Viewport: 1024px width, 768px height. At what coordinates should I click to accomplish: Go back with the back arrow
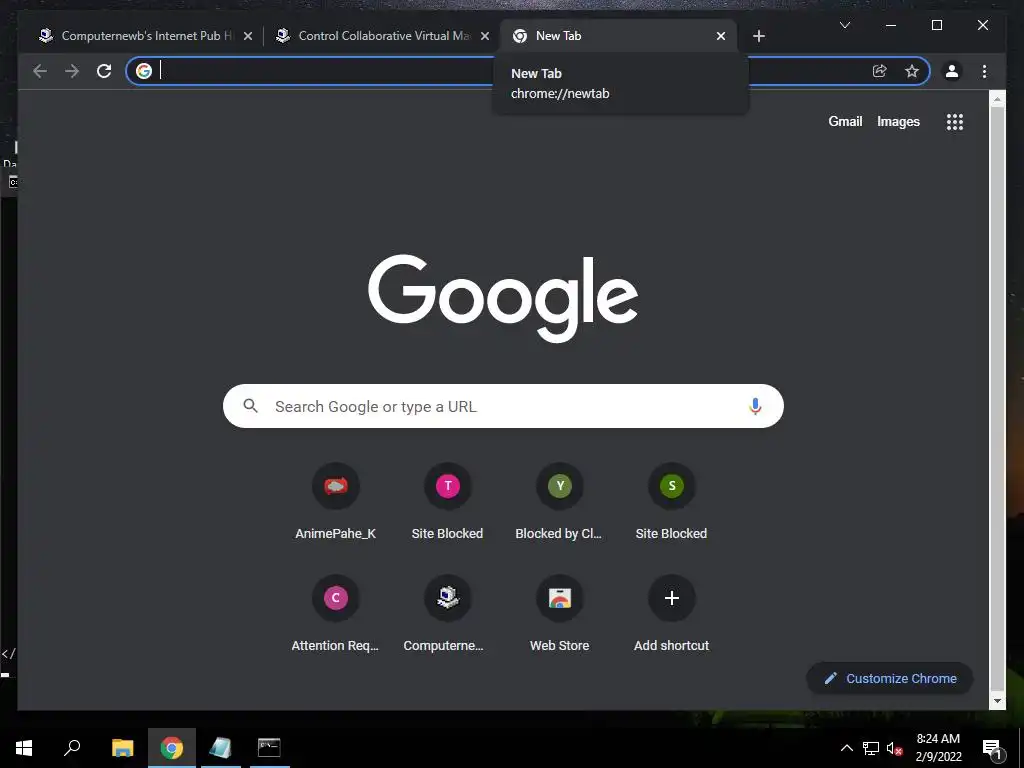[x=40, y=71]
